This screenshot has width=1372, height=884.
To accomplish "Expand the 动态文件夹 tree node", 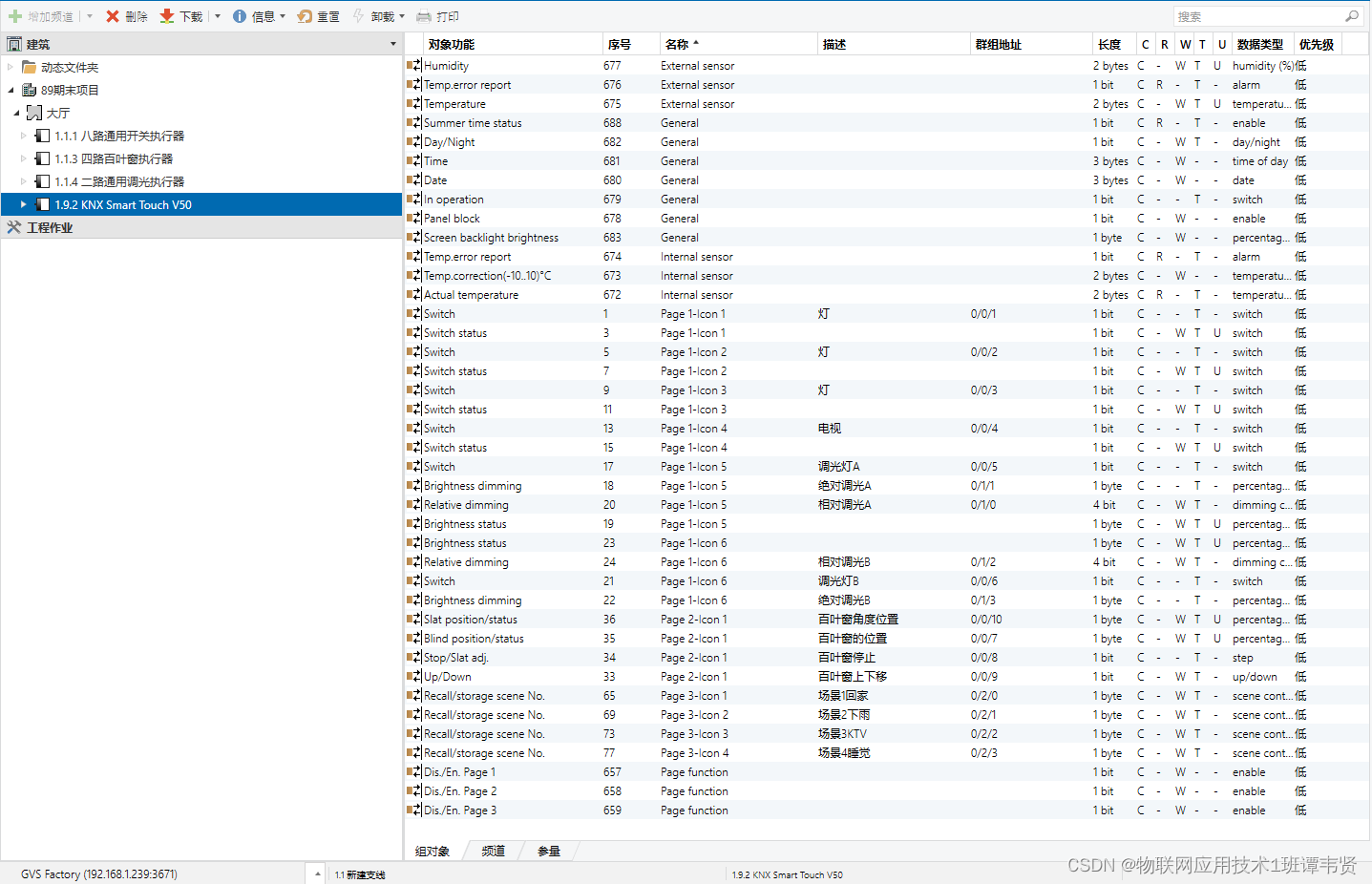I will (11, 67).
